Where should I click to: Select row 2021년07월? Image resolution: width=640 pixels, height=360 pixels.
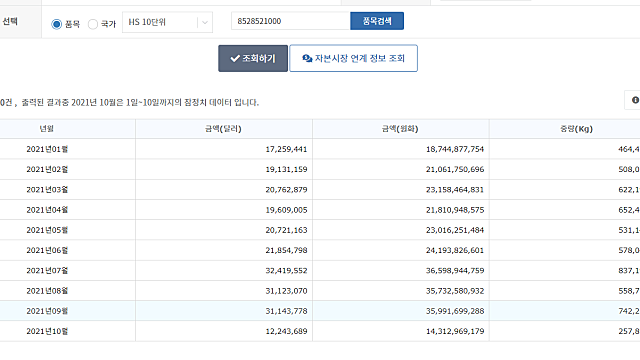320,270
